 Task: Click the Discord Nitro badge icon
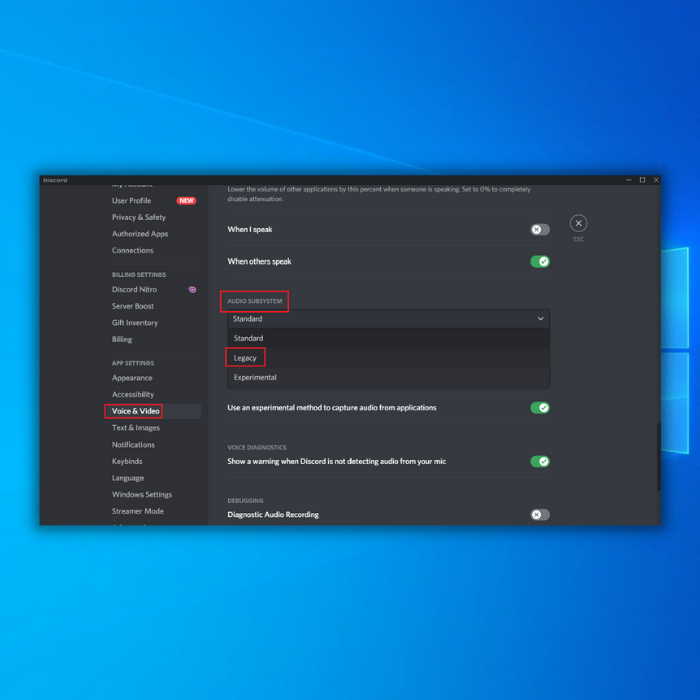pos(192,290)
